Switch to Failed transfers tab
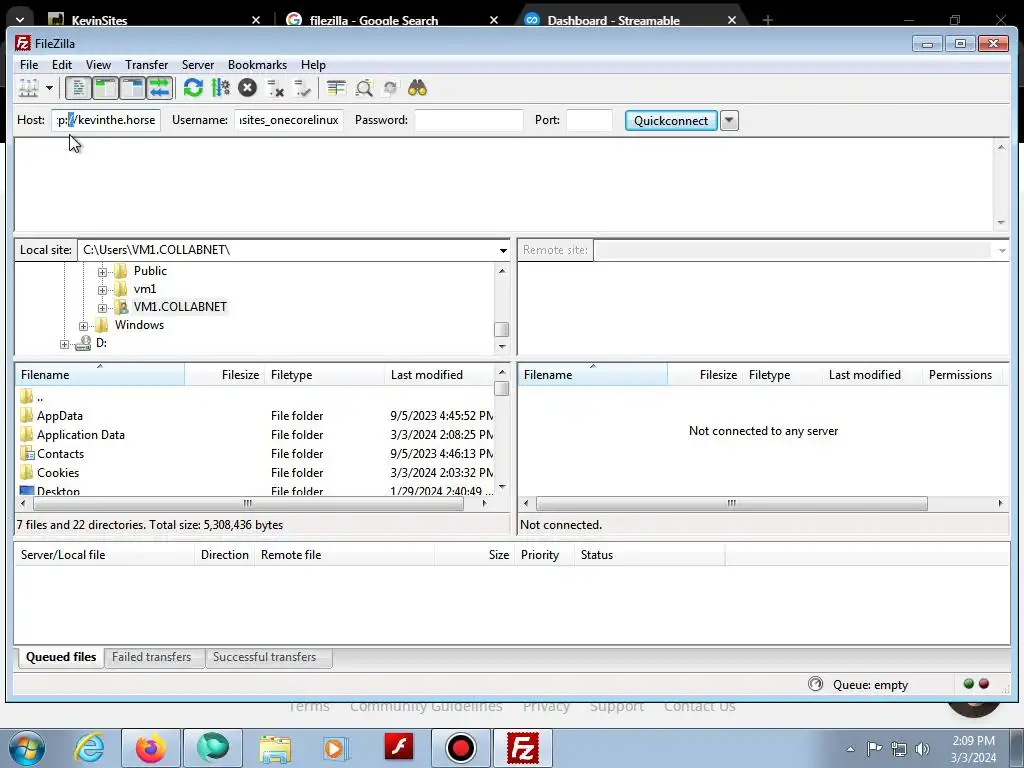The image size is (1024, 768). pyautogui.click(x=152, y=657)
